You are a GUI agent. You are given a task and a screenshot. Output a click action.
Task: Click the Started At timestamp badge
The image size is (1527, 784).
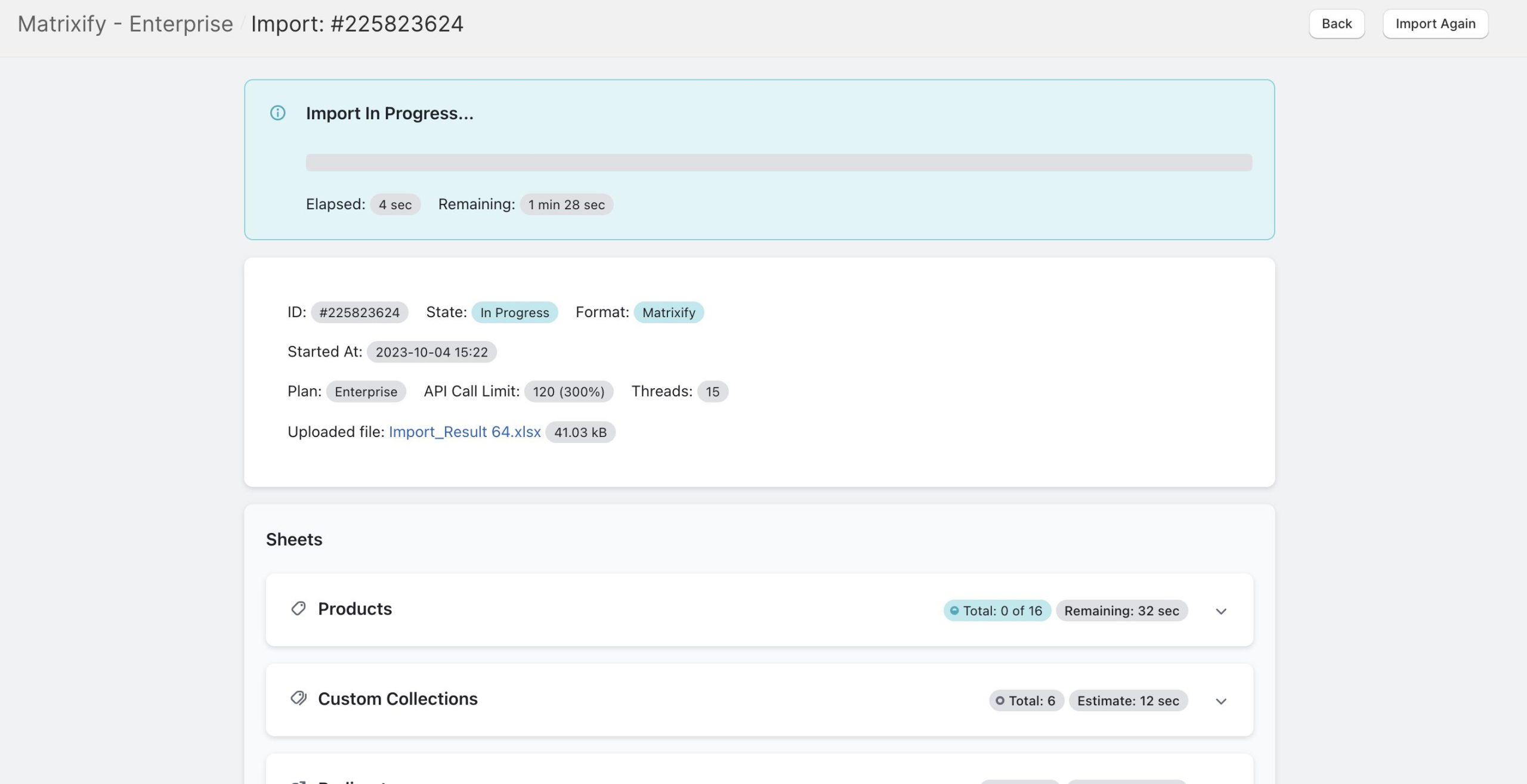431,352
